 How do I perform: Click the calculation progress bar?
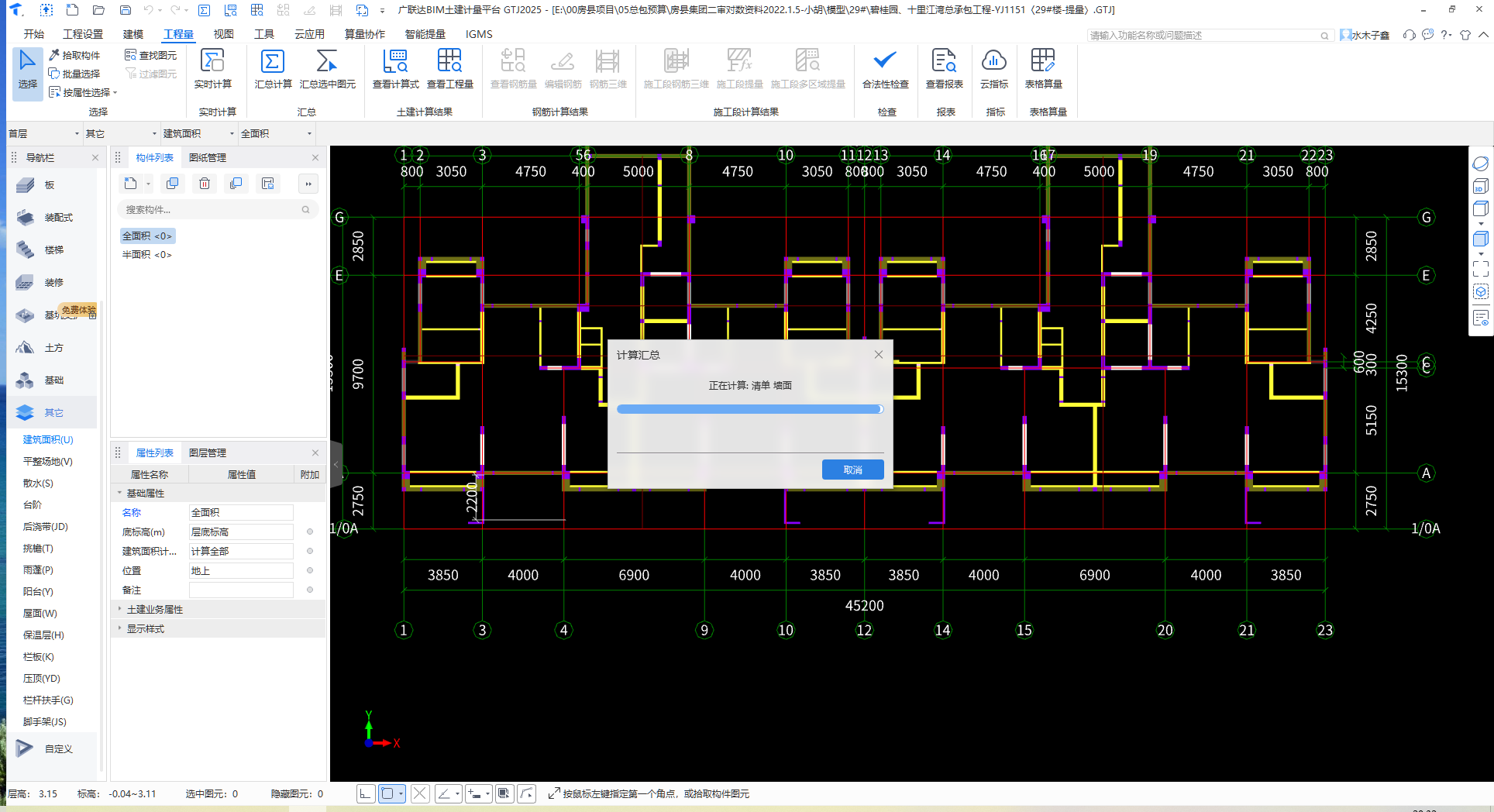click(750, 409)
